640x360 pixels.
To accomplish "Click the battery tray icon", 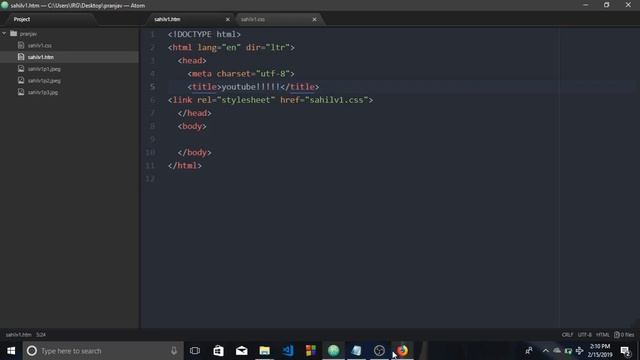I will 568,351.
